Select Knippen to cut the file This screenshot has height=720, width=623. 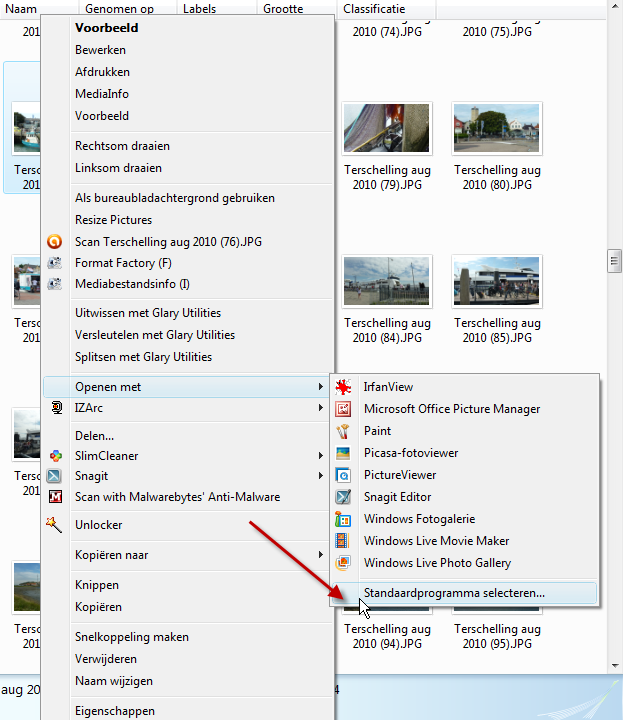(97, 585)
